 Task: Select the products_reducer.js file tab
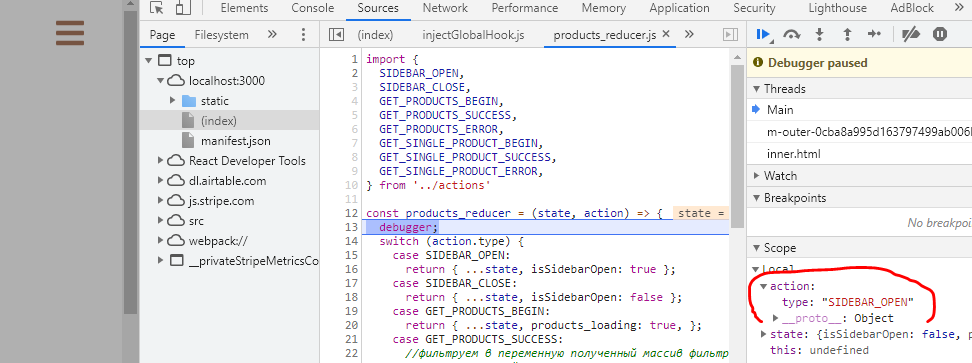[604, 35]
